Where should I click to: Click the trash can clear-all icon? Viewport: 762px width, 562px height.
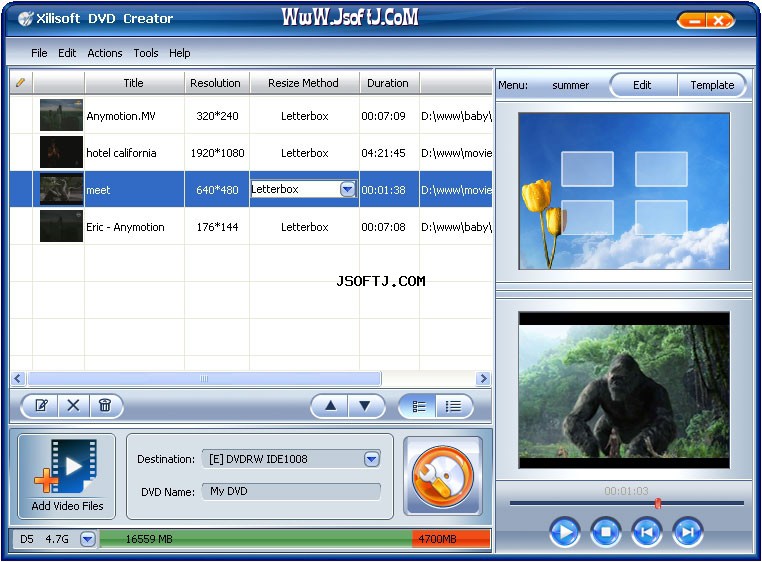click(x=105, y=405)
